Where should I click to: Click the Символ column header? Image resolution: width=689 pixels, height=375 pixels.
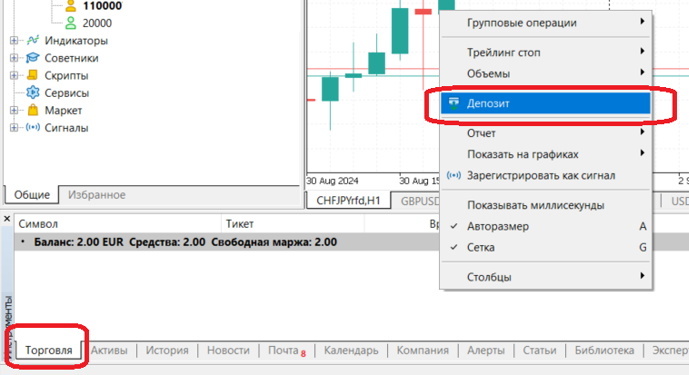[x=118, y=224]
